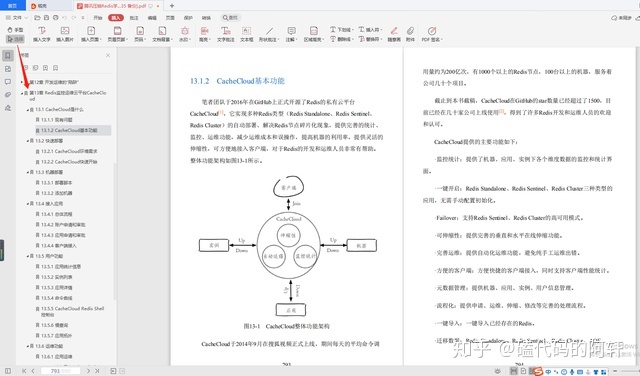Open bookmark 13.2.1 CacheCloud
640x376 pixels.
click(x=69, y=151)
